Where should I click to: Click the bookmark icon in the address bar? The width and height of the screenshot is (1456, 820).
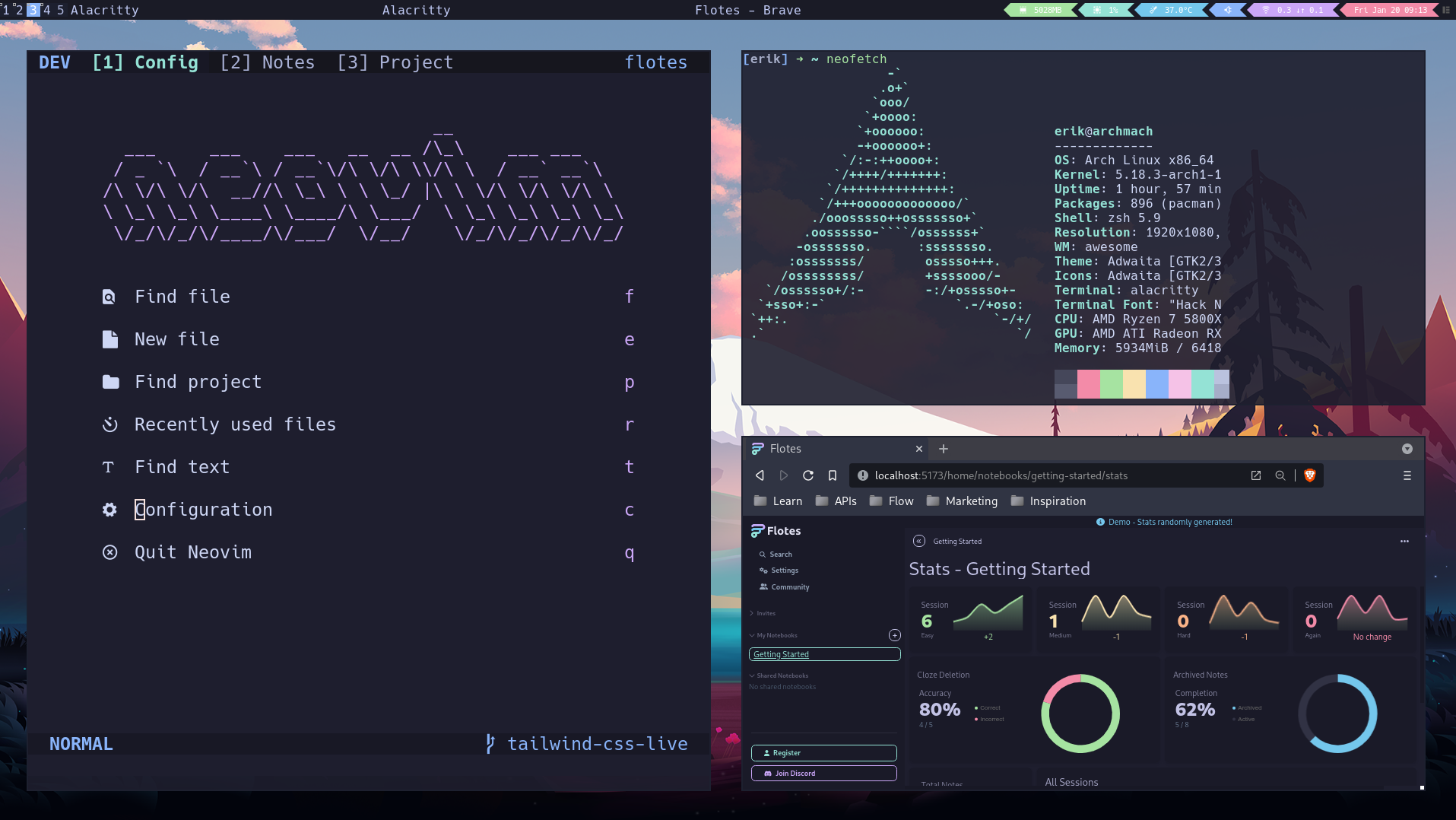[832, 475]
